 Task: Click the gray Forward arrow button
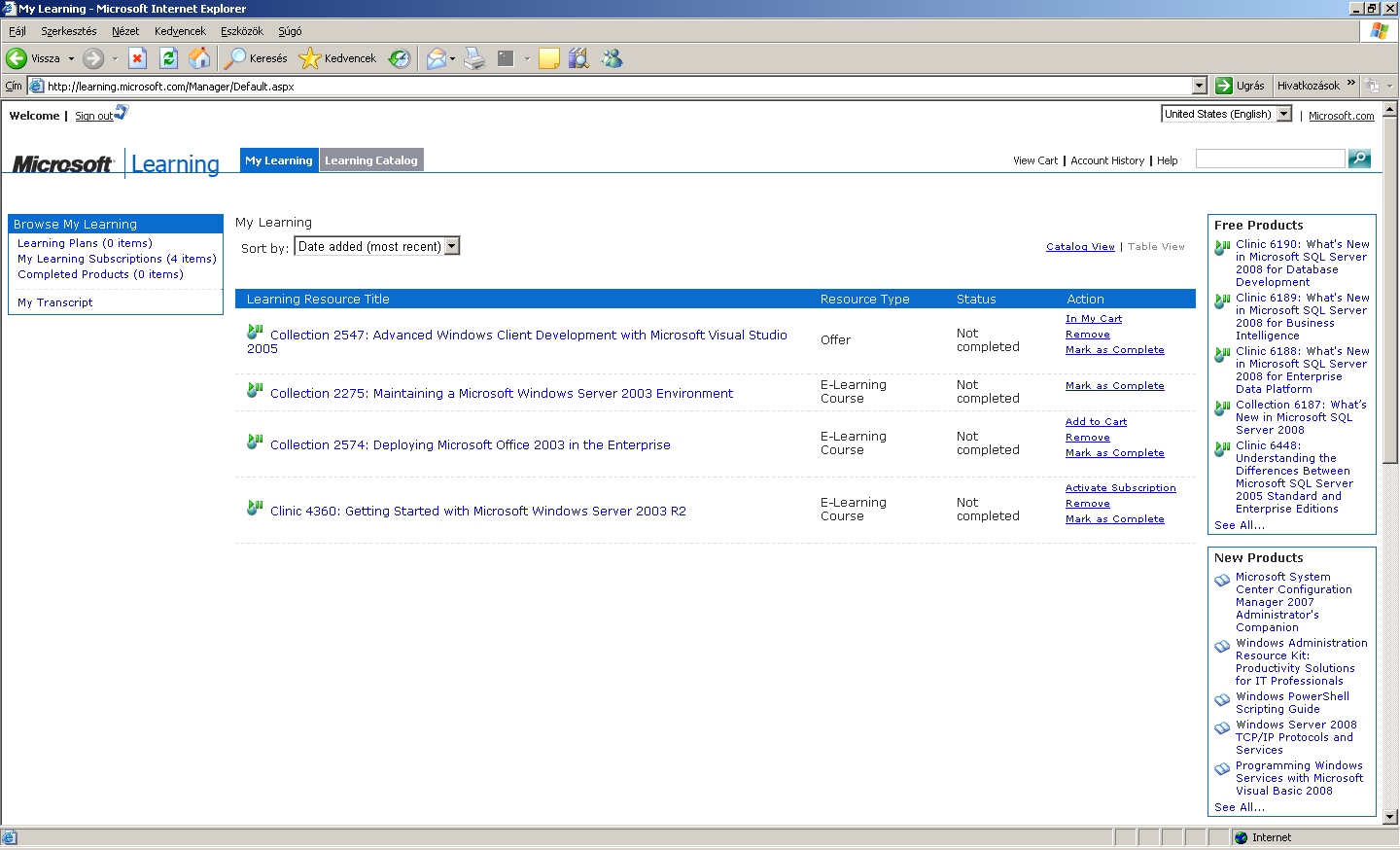[x=93, y=58]
